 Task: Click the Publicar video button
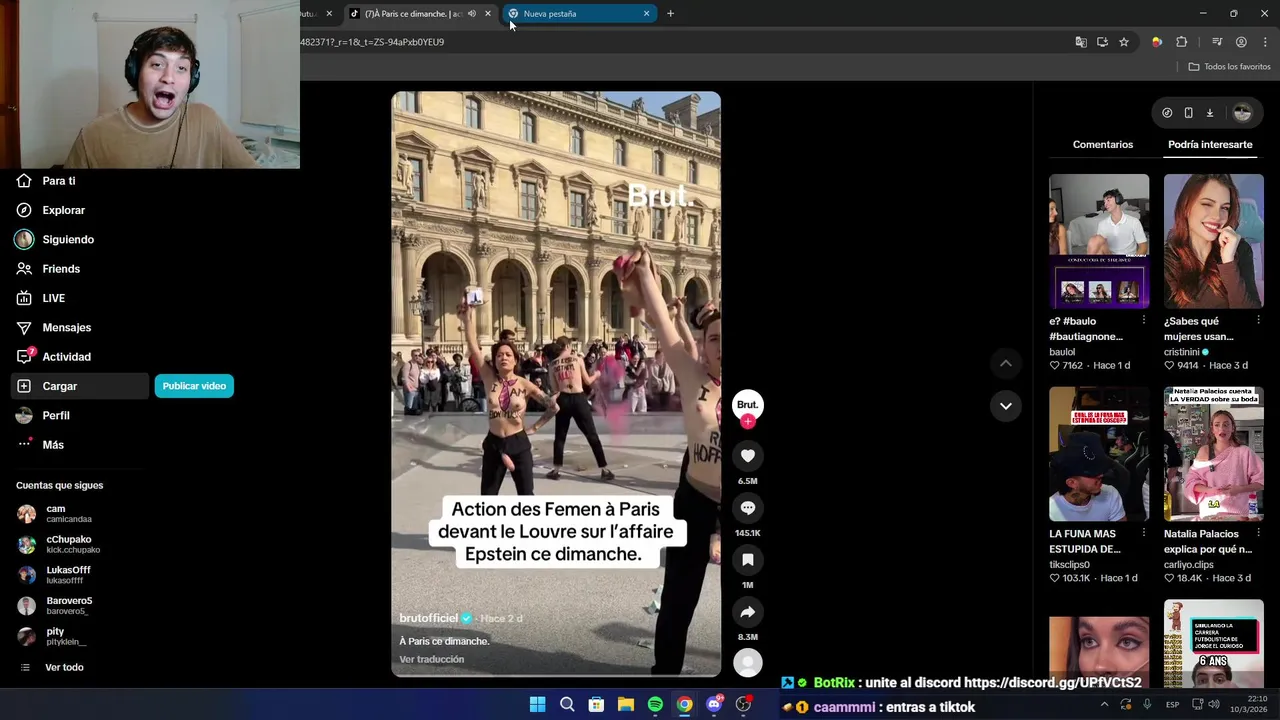(x=194, y=386)
